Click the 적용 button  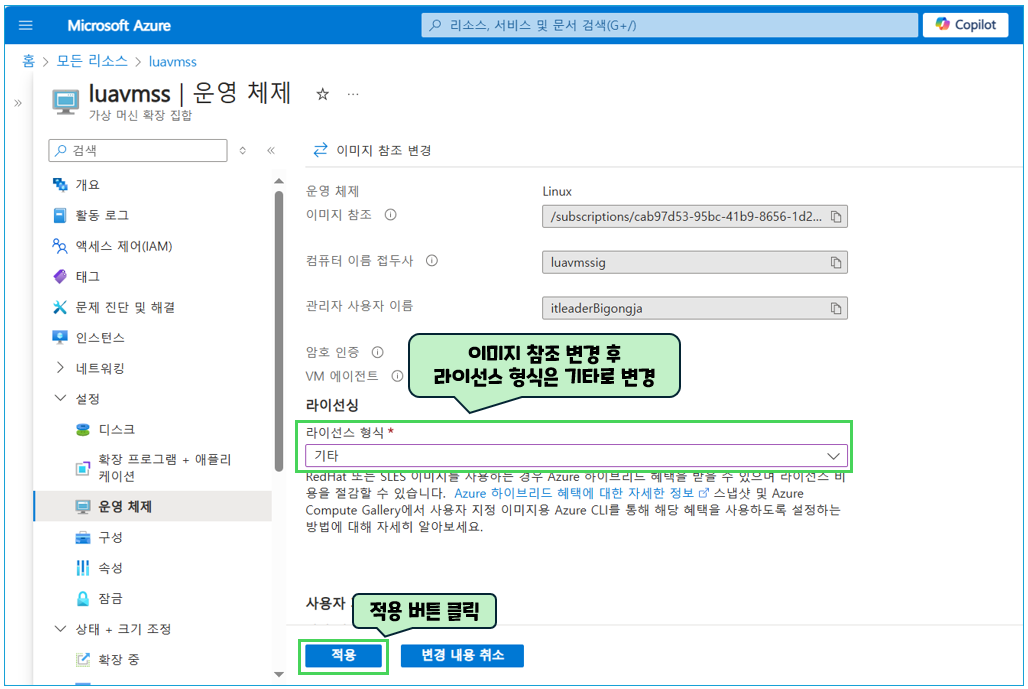pos(344,655)
